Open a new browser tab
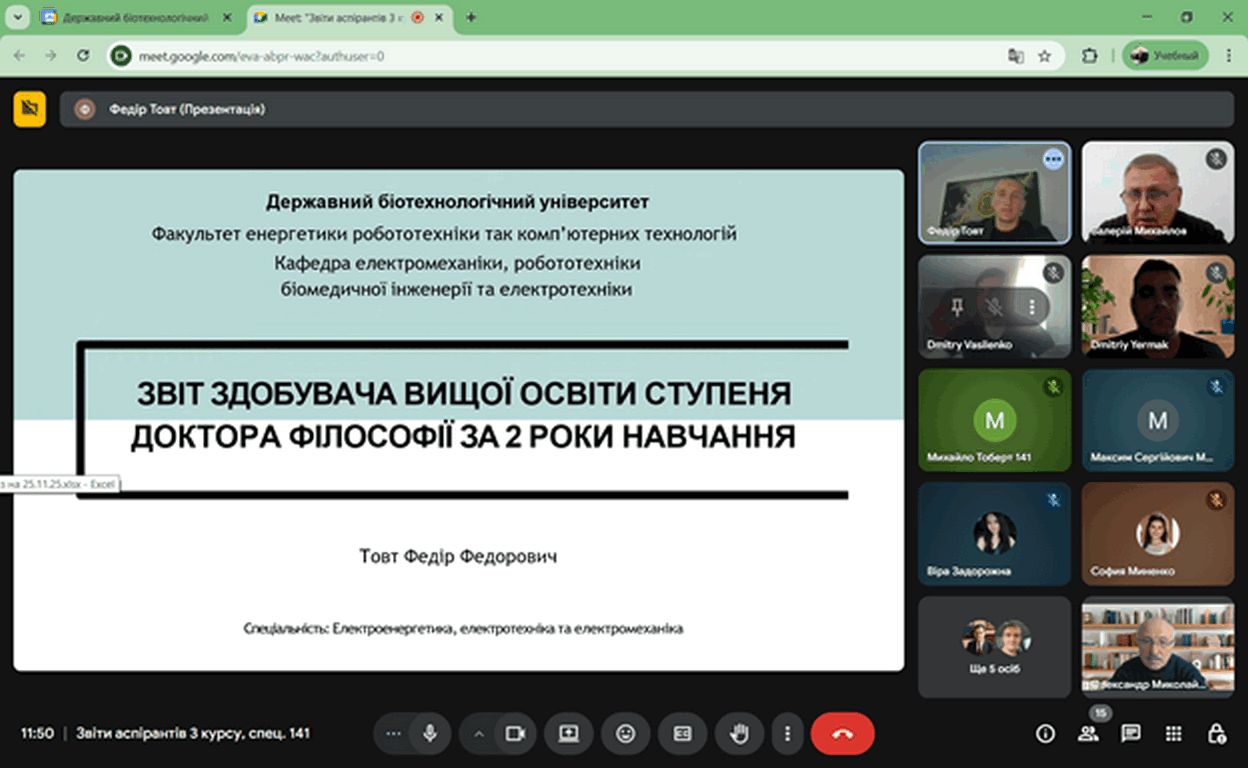Viewport: 1248px width, 768px height. 471,17
